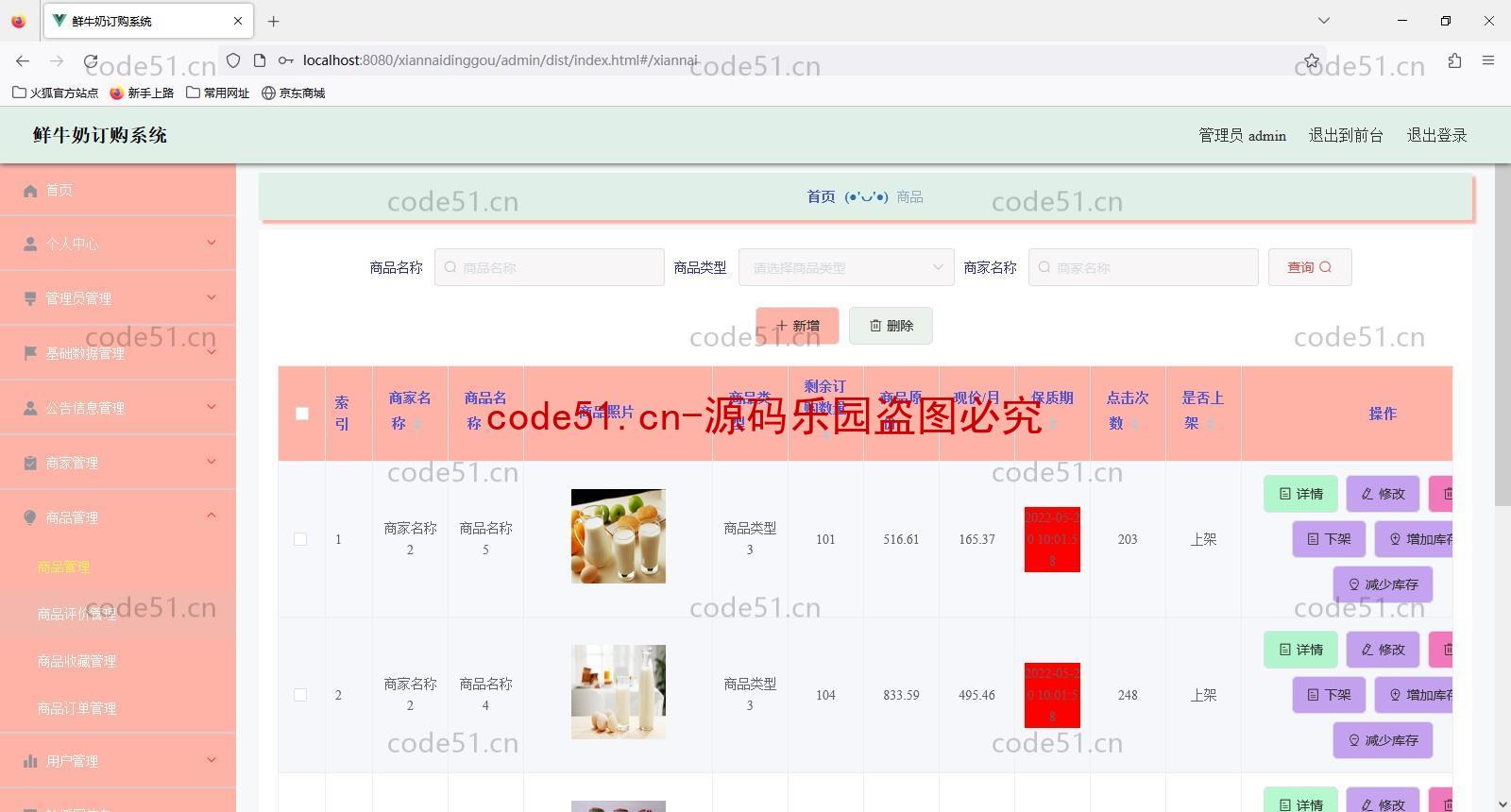
Task: Click 下架 for row 2
Action: [1329, 695]
